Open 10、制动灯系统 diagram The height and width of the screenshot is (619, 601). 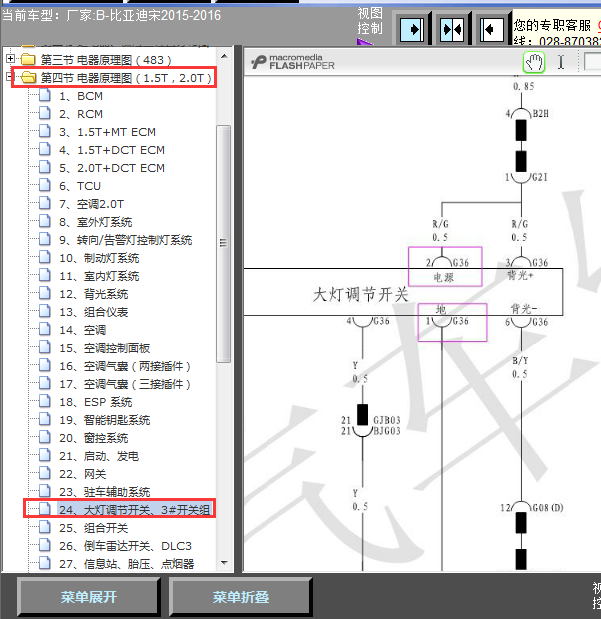[99, 258]
